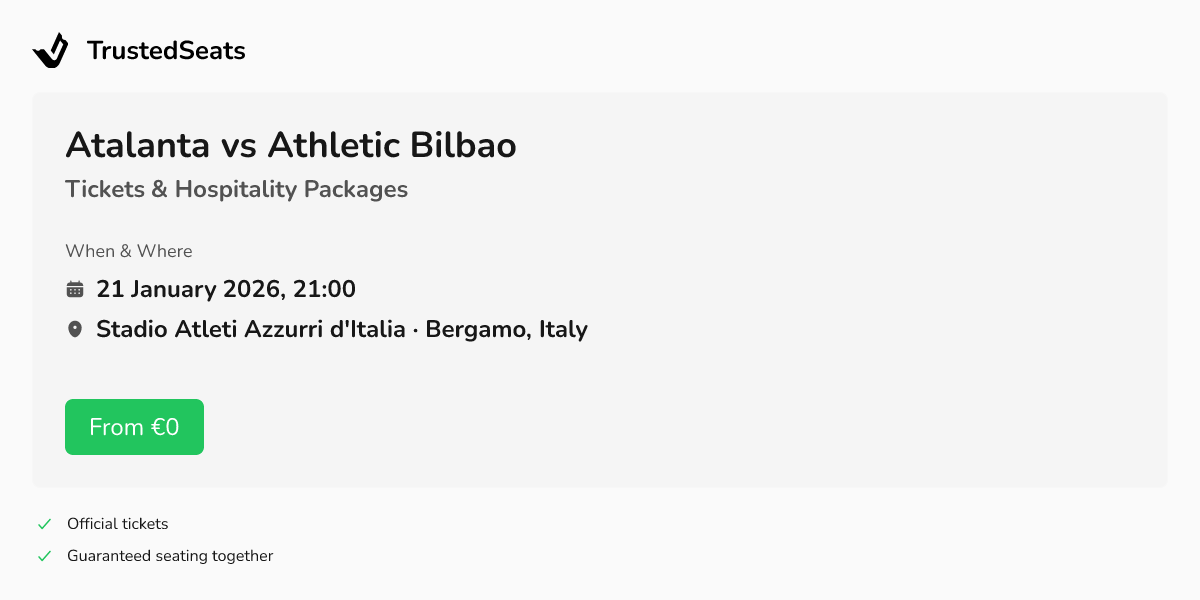
Task: Open the TrustedSeats logo in the header
Action: 139,49
